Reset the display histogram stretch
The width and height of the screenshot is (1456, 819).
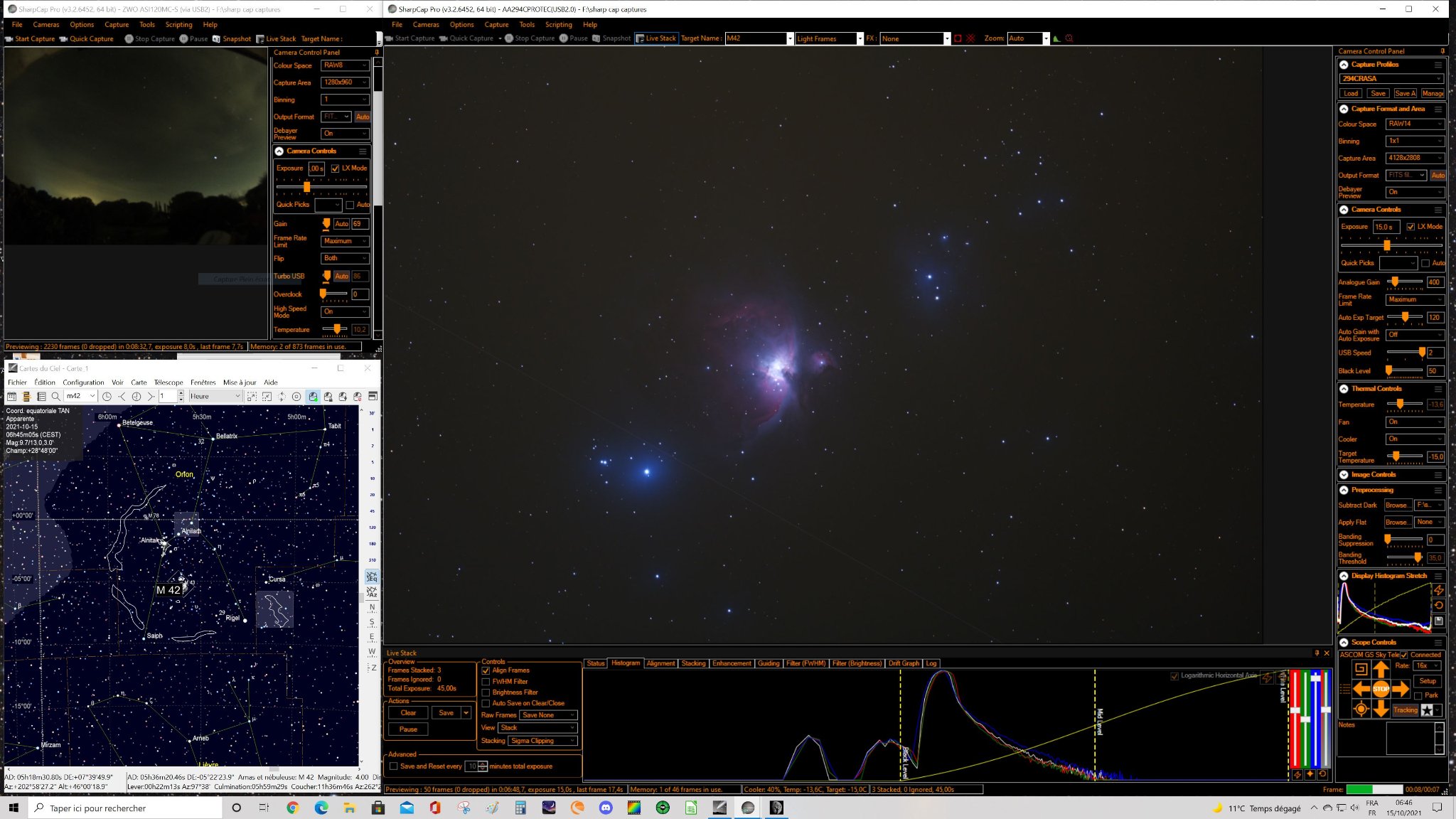pos(1439,605)
